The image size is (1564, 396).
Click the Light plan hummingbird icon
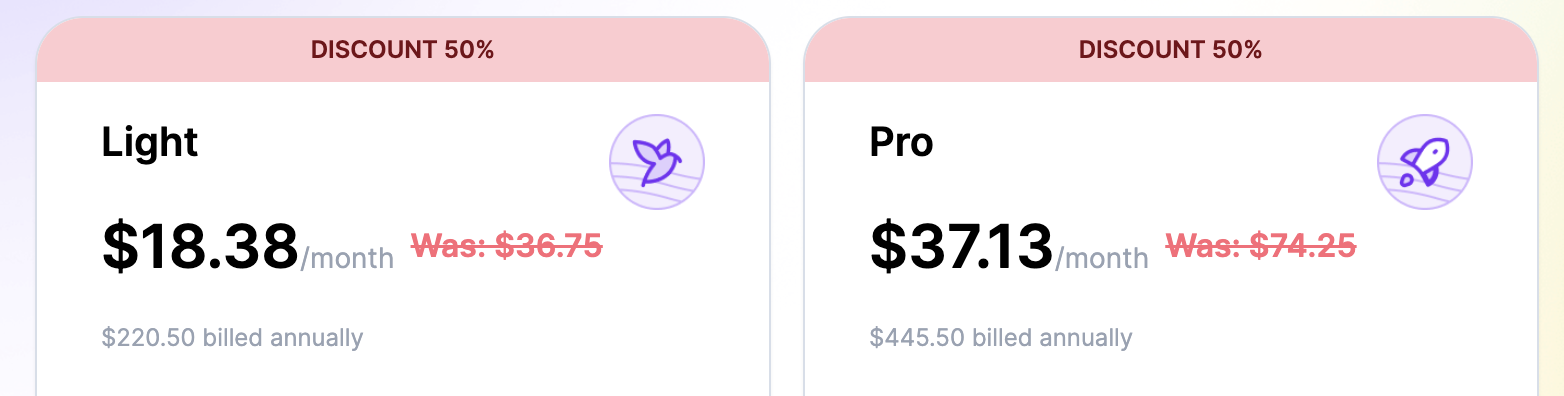click(657, 163)
